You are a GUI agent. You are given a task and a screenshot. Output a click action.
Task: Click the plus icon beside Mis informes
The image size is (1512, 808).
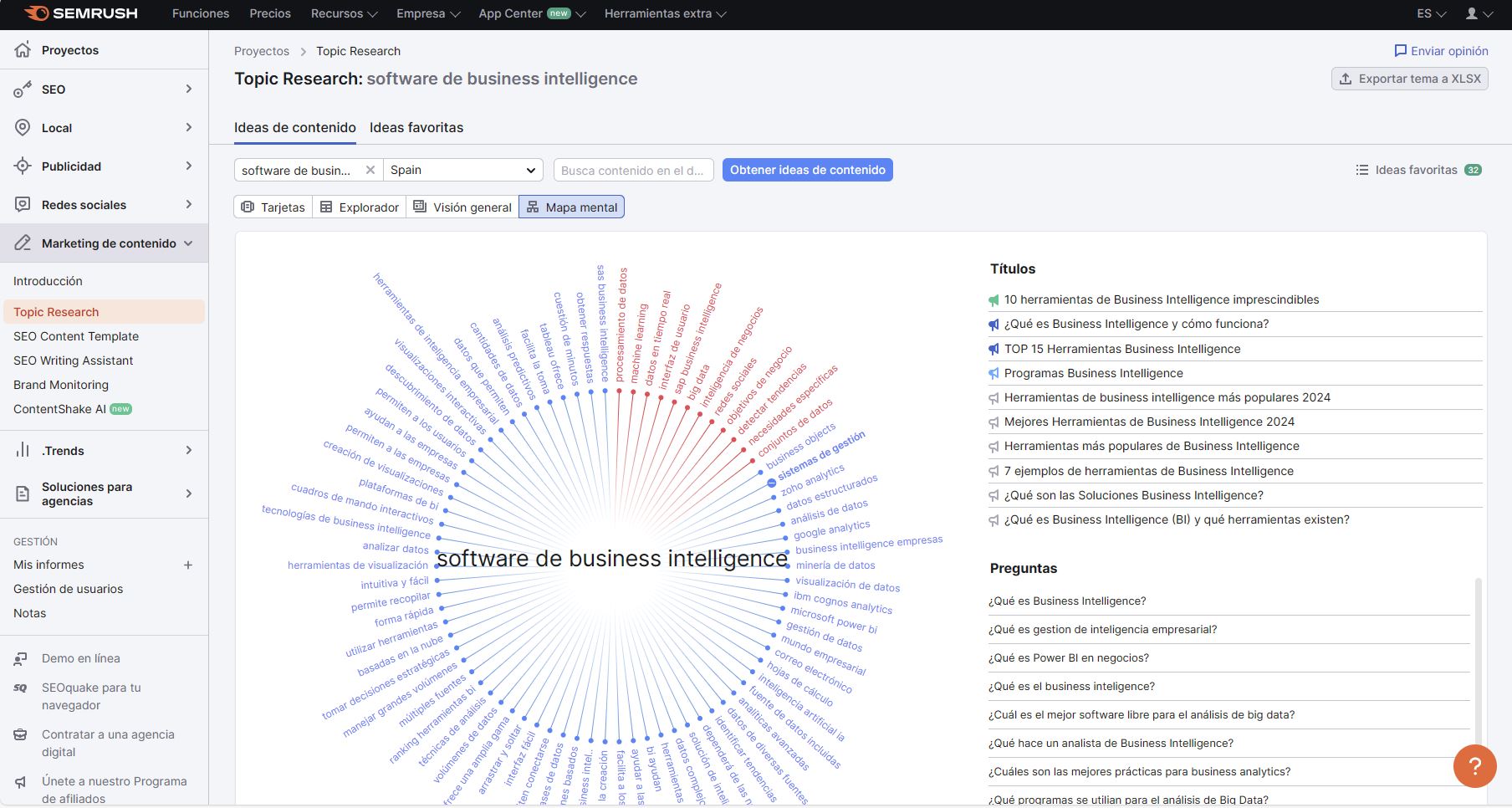click(x=188, y=565)
